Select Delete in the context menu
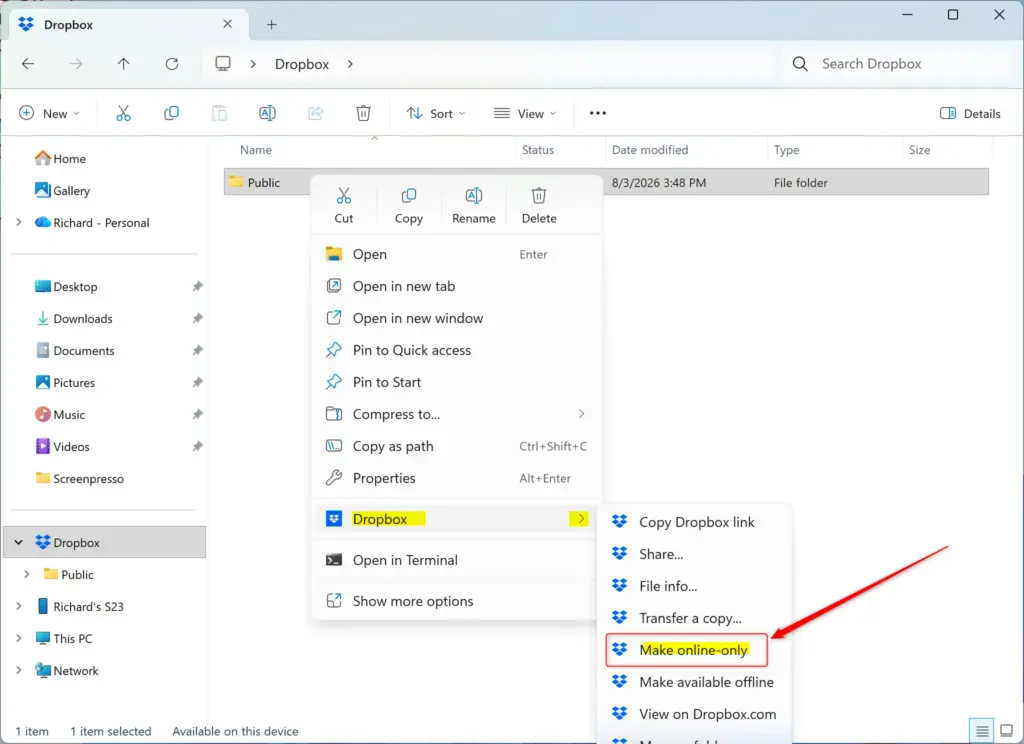Viewport: 1024px width, 744px height. (539, 206)
